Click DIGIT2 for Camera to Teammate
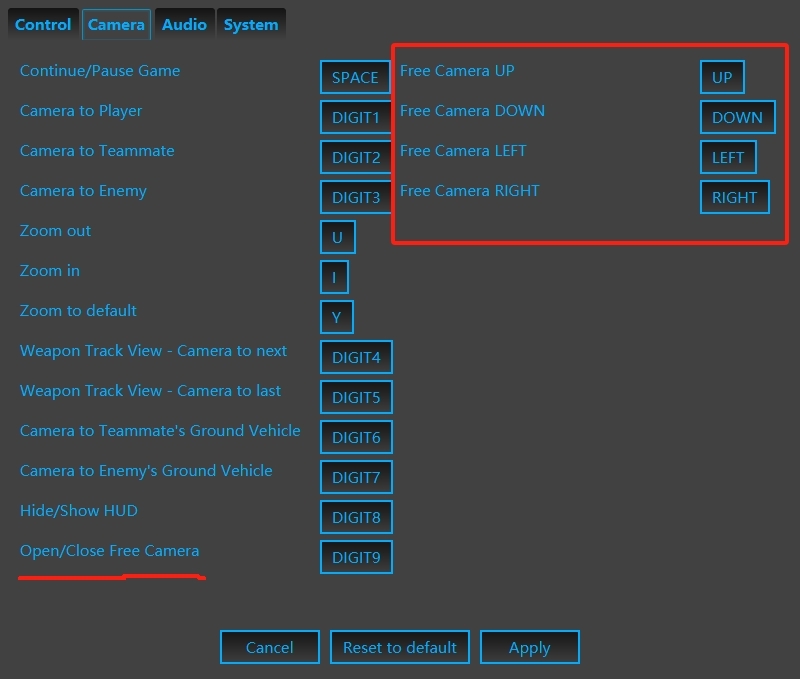 356,156
